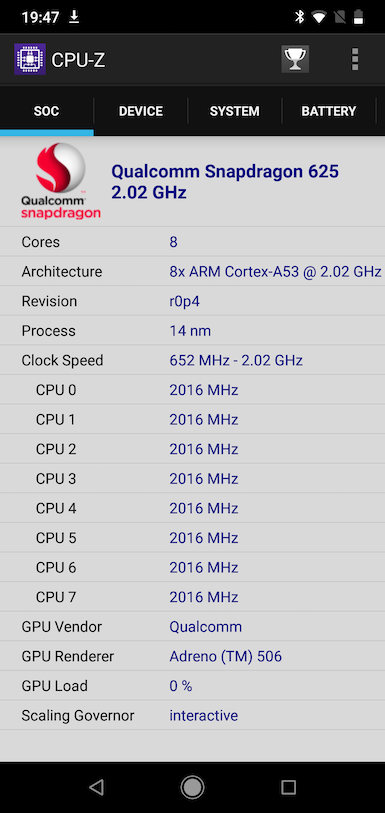Open the three-dot overflow menu

(355, 59)
